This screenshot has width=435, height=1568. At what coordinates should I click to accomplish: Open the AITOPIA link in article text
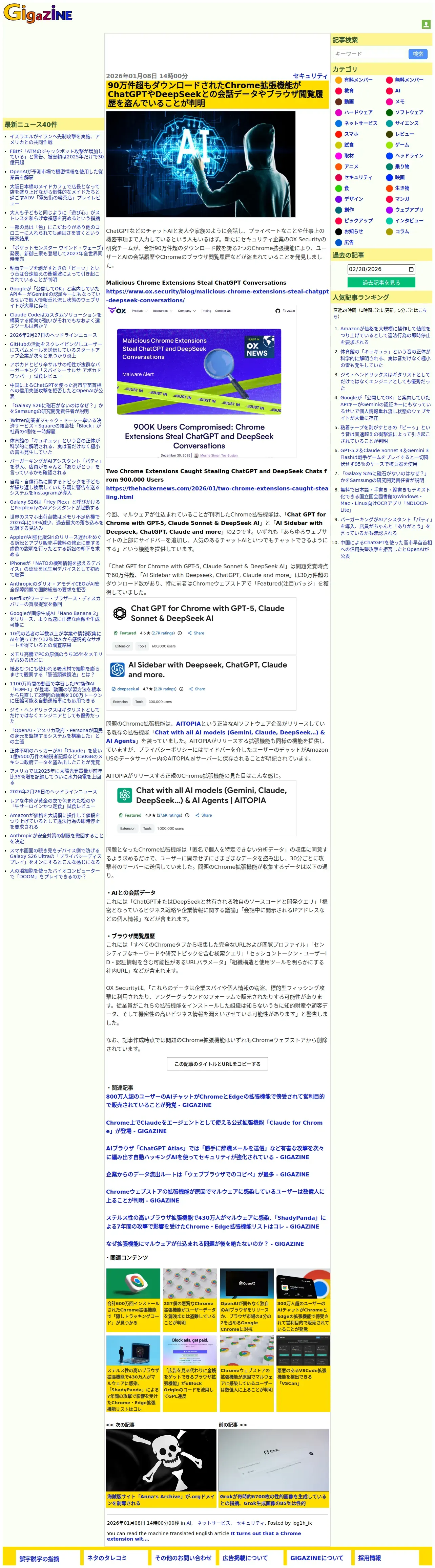[188, 724]
